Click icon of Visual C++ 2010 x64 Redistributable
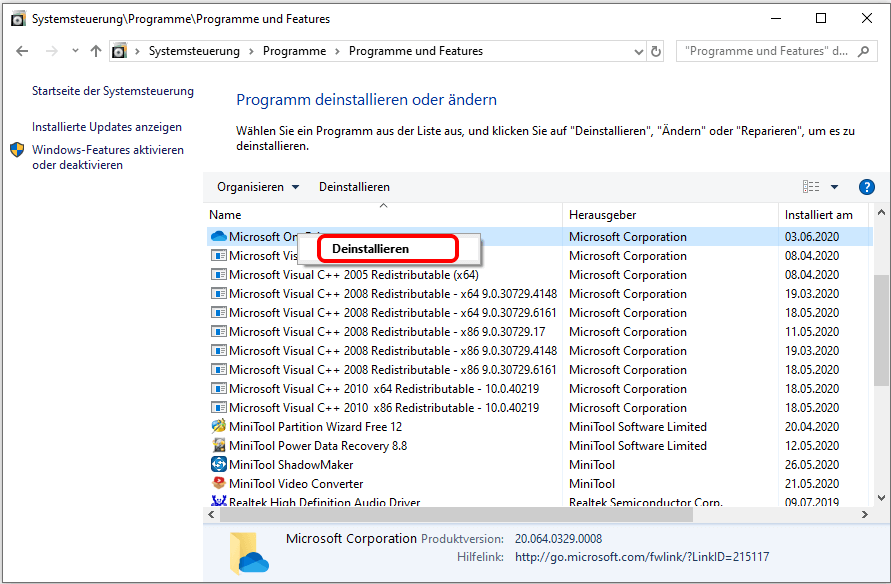This screenshot has height=584, width=891. (218, 389)
